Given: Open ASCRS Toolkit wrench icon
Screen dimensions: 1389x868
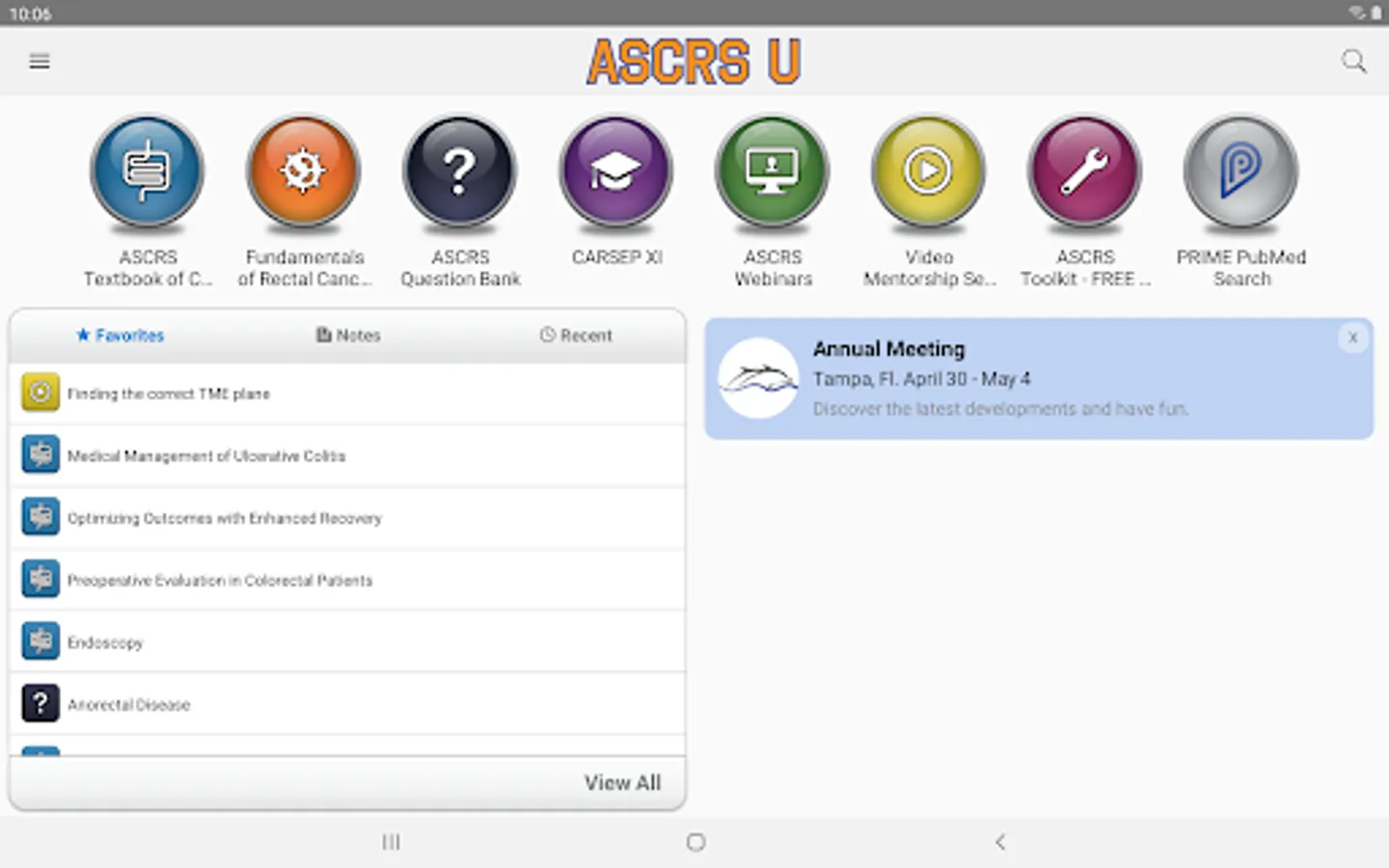Looking at the screenshot, I should coord(1085,172).
